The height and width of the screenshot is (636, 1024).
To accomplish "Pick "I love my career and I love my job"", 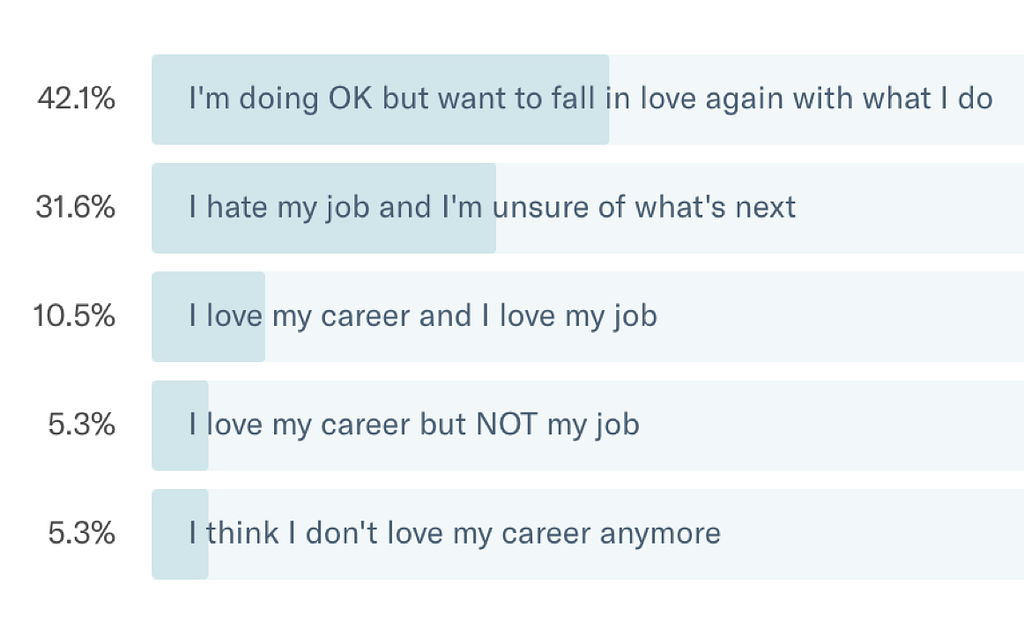I will [x=423, y=316].
